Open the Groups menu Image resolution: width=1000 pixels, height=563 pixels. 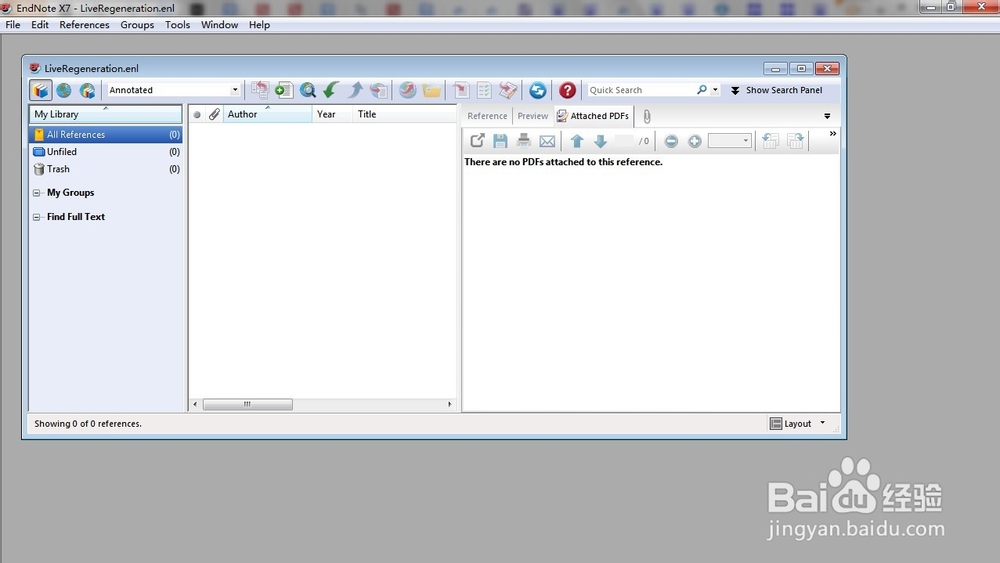tap(137, 25)
